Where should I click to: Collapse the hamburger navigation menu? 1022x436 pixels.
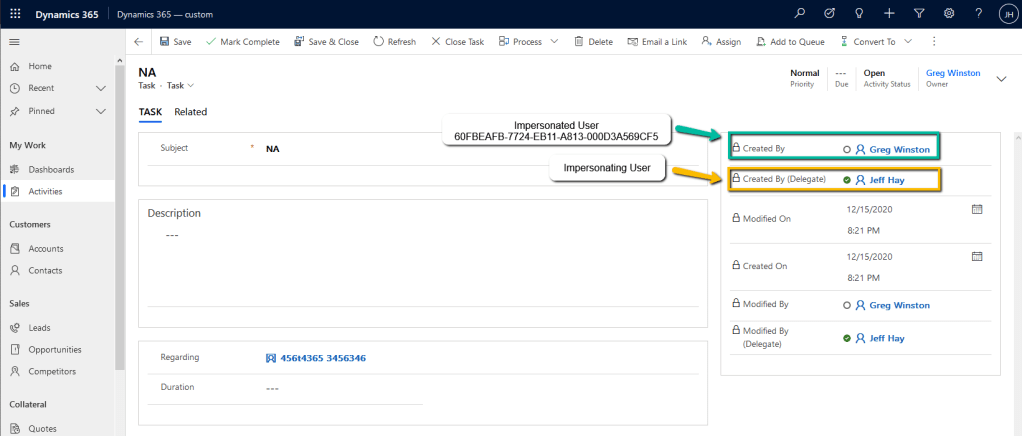(15, 42)
